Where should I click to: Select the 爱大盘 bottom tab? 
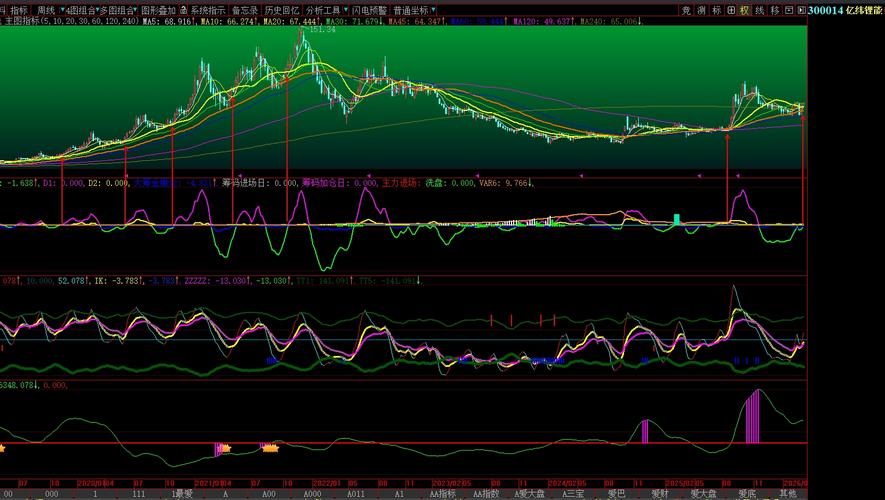point(703,494)
